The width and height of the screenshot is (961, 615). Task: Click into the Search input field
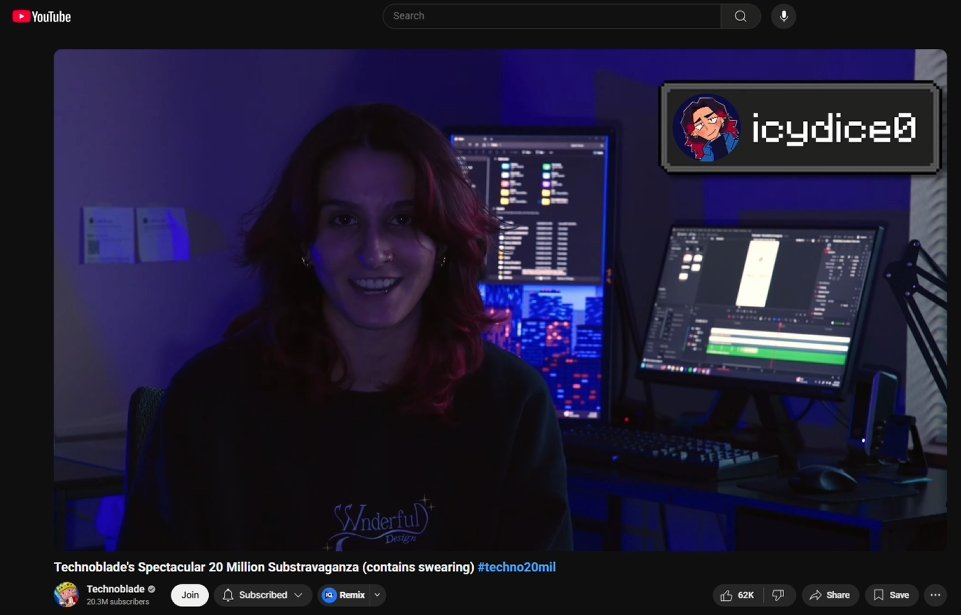click(x=552, y=16)
